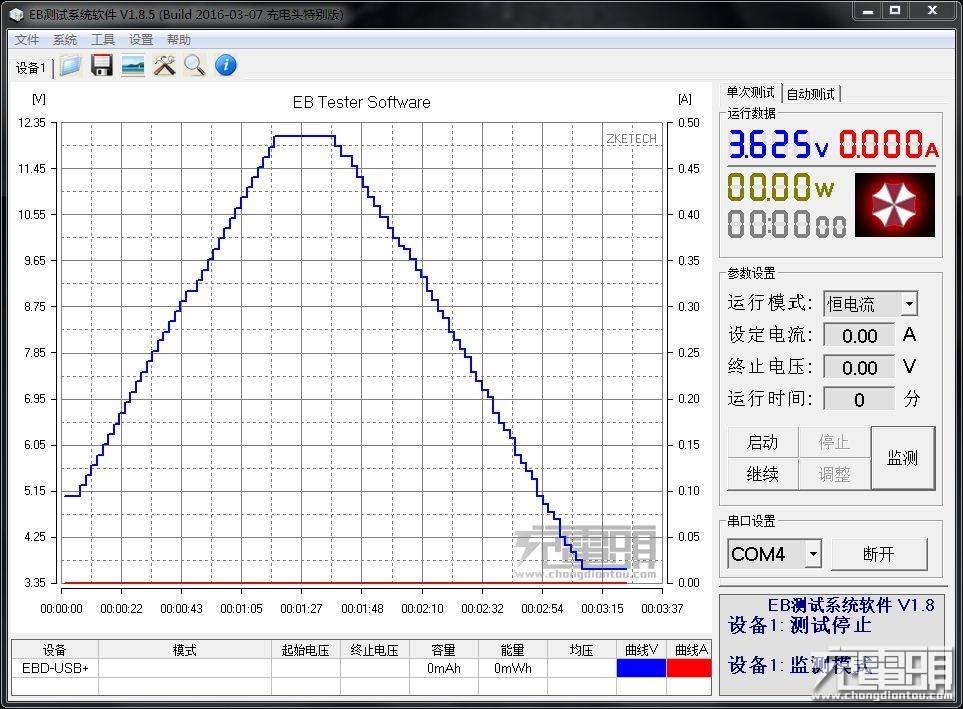Open the 设置 menu
The height and width of the screenshot is (709, 963).
[140, 39]
